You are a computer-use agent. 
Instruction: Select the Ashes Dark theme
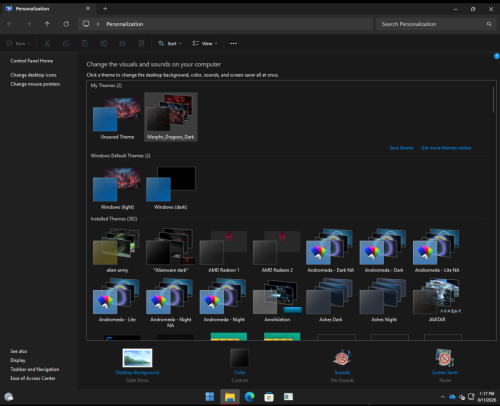(330, 300)
